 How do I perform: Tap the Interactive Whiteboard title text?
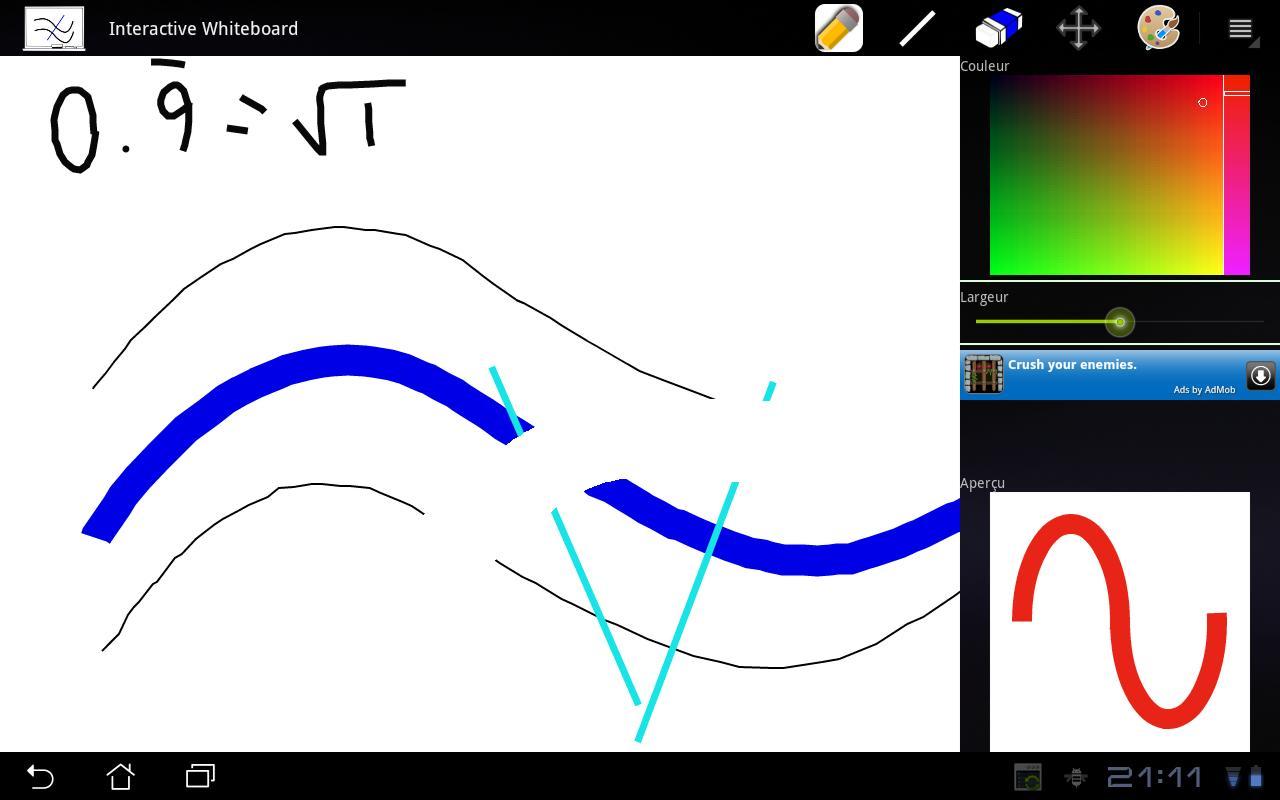click(203, 28)
